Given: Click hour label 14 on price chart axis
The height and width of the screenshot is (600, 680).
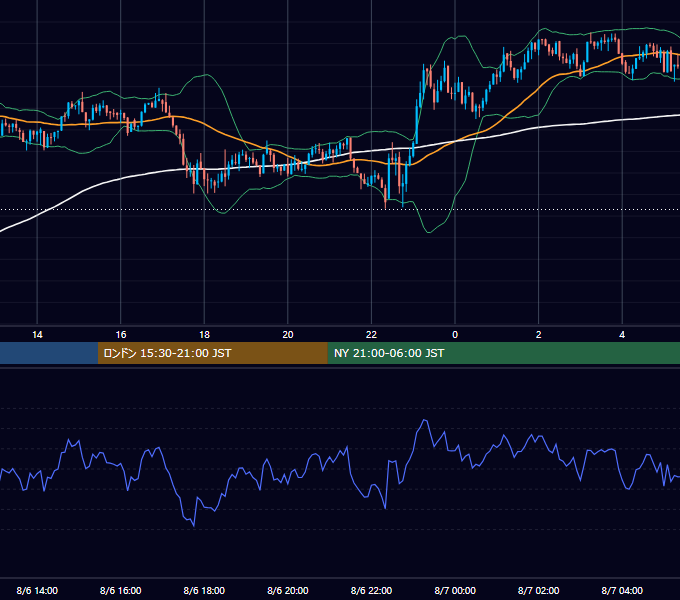Looking at the screenshot, I should (x=37, y=335).
